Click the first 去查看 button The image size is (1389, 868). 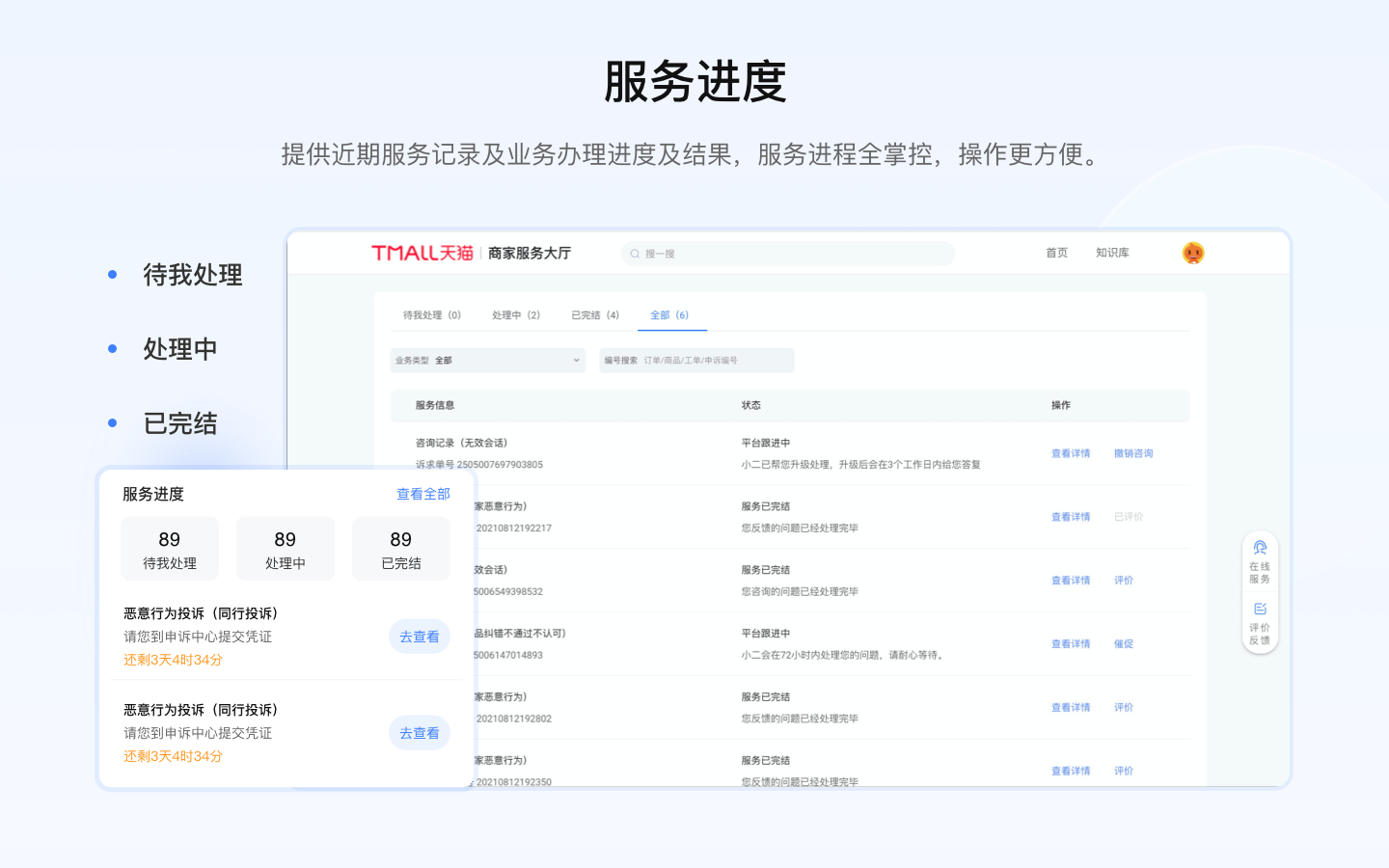[420, 637]
